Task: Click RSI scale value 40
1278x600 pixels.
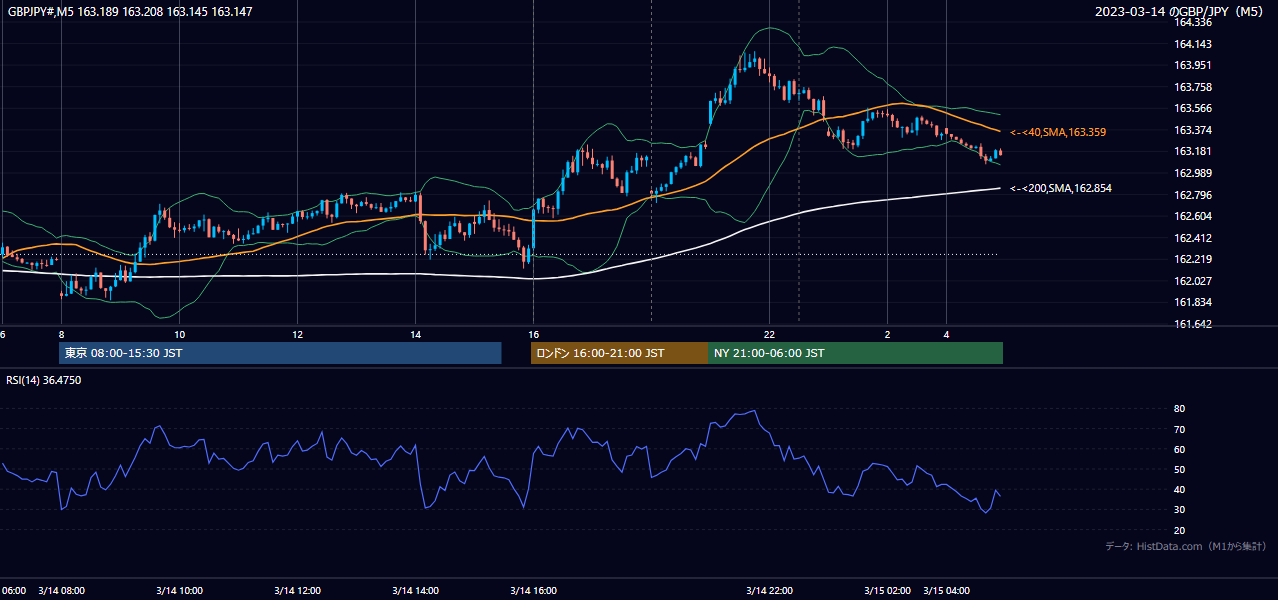Action: click(x=1180, y=489)
